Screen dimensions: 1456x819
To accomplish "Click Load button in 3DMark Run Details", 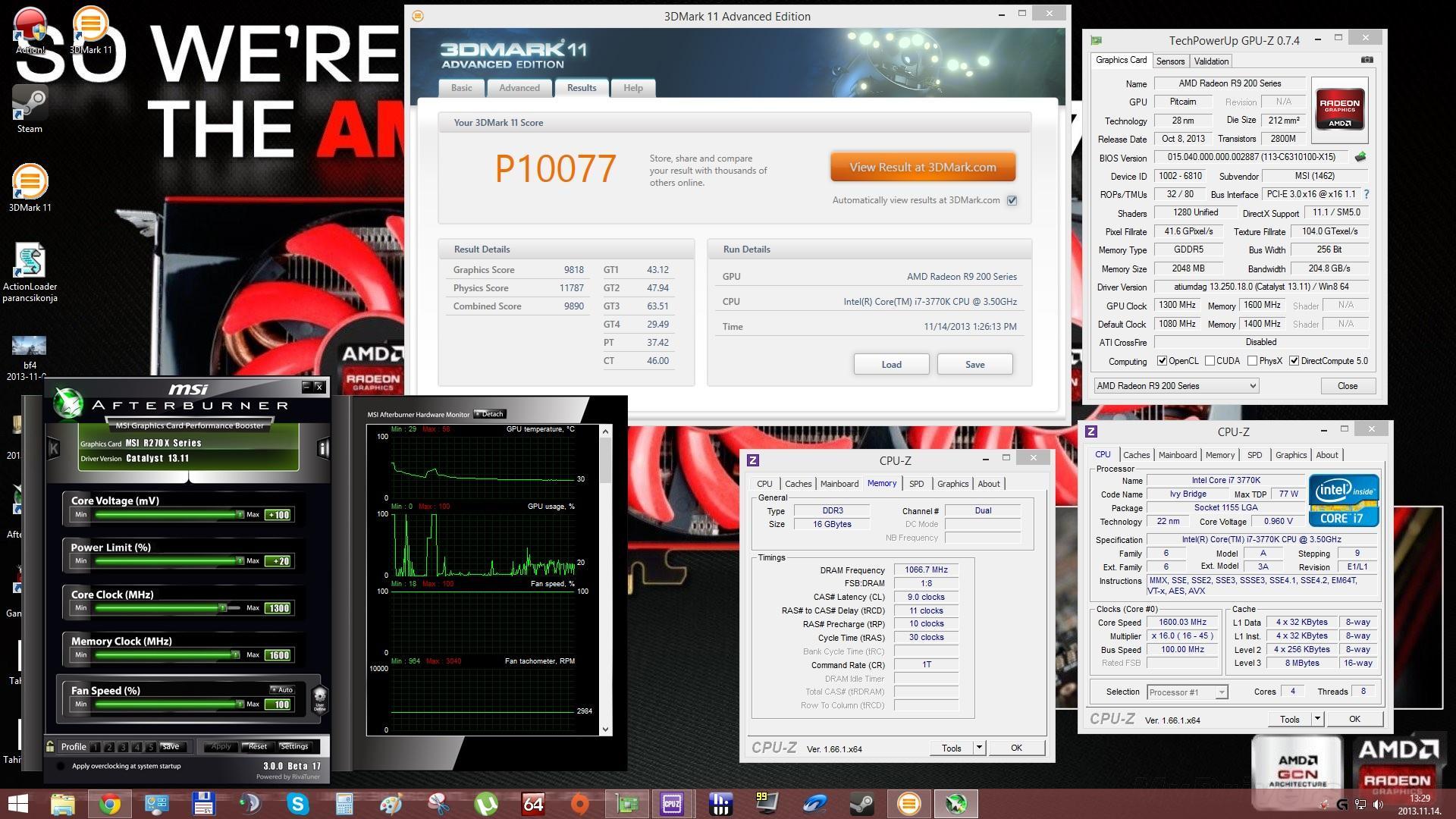I will pyautogui.click(x=891, y=364).
